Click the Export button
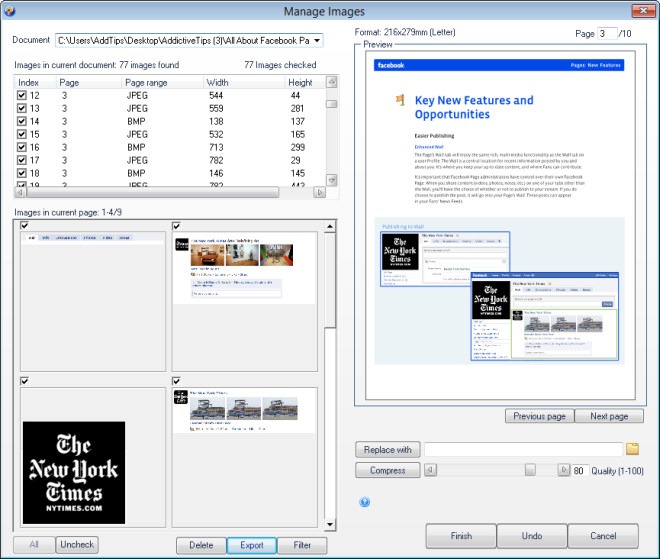 pos(252,545)
